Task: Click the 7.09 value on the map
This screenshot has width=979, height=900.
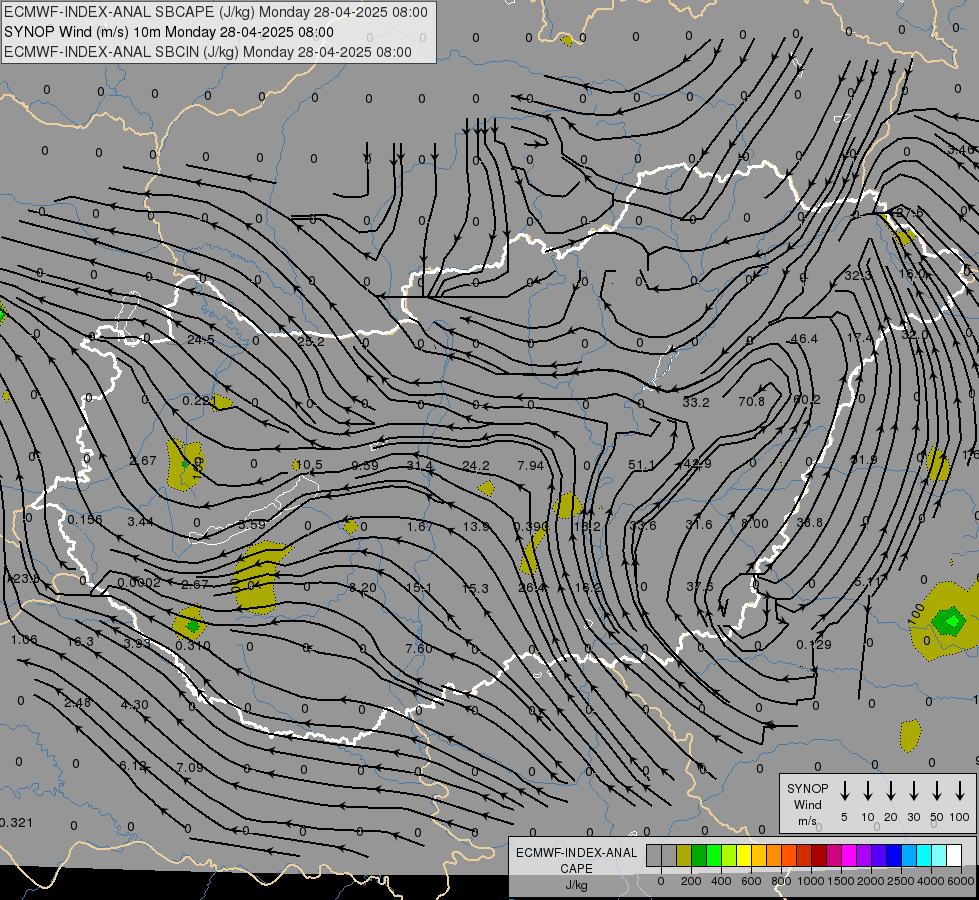Action: tap(190, 767)
